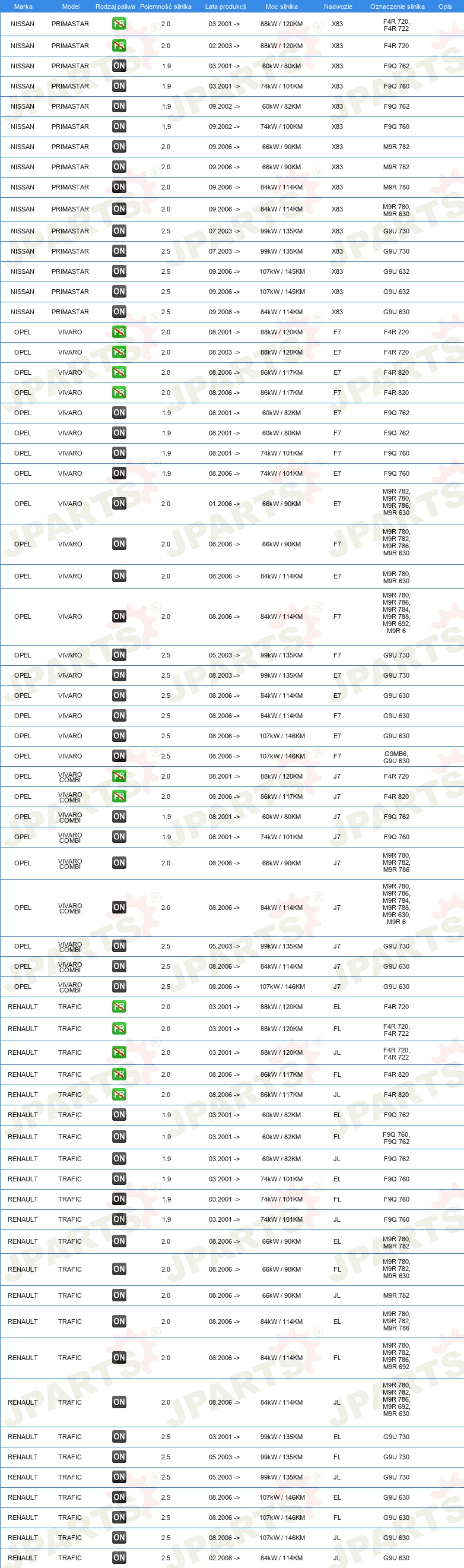464x1568 pixels.
Task: Click ON diesel icon, Nissan 09.2002 74kW/100KM row
Action: [x=119, y=127]
